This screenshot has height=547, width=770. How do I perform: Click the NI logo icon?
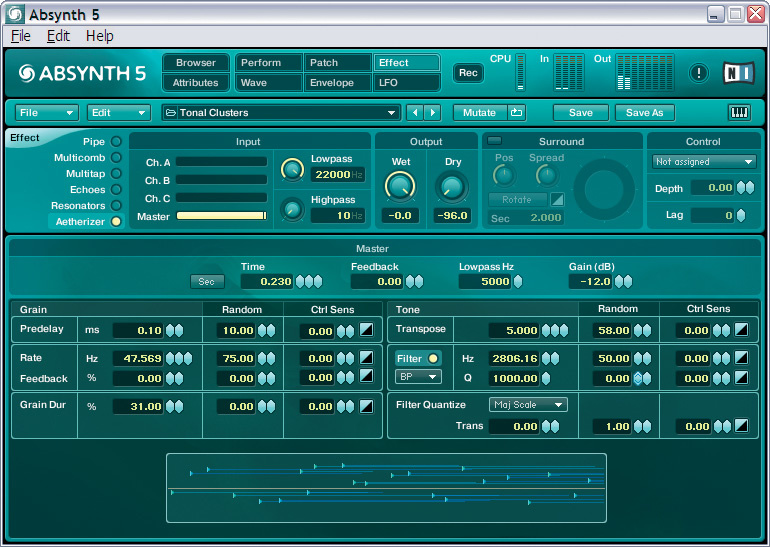[738, 73]
